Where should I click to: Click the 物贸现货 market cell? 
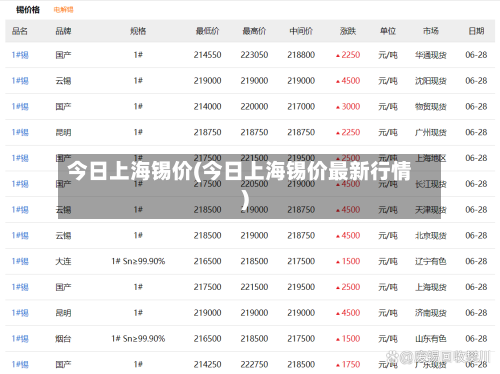pos(431,107)
